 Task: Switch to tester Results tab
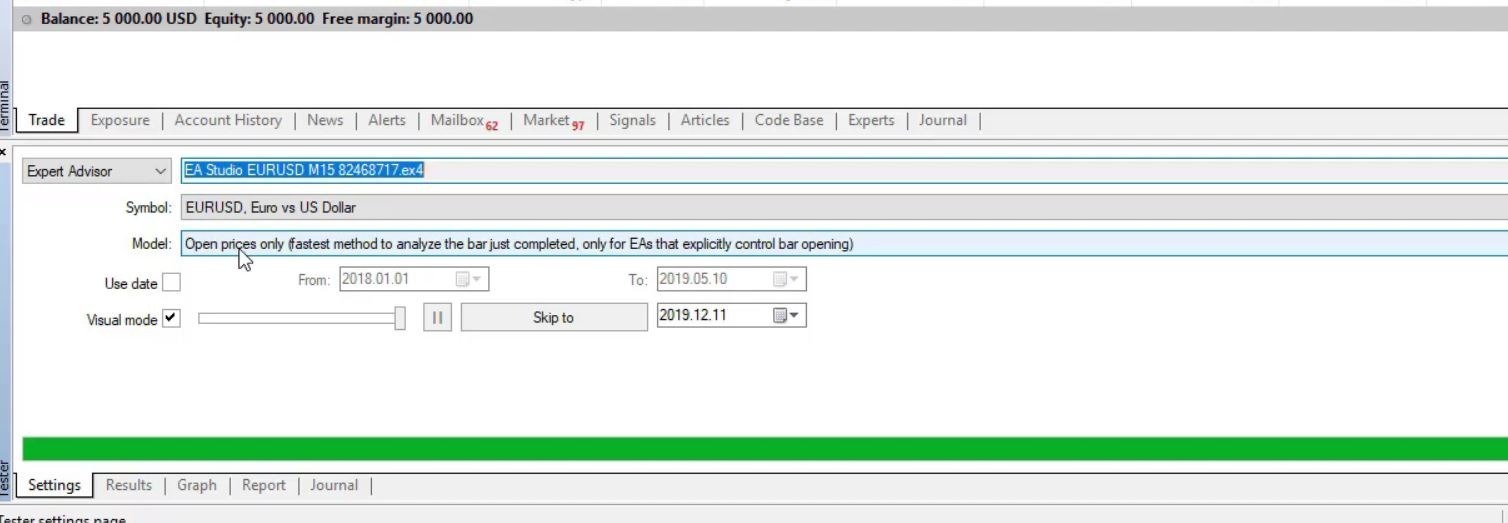click(129, 485)
